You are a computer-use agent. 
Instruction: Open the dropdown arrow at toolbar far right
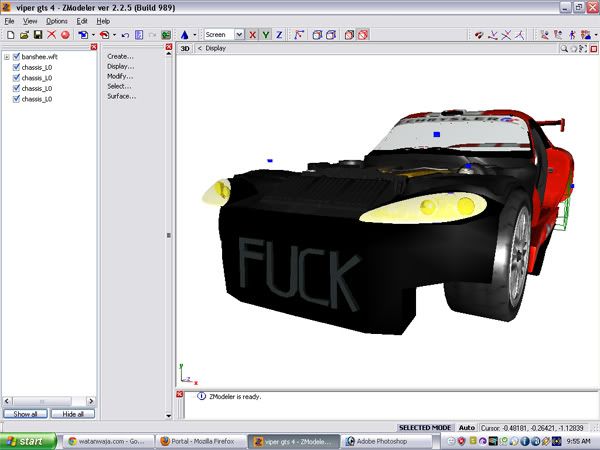point(596,35)
